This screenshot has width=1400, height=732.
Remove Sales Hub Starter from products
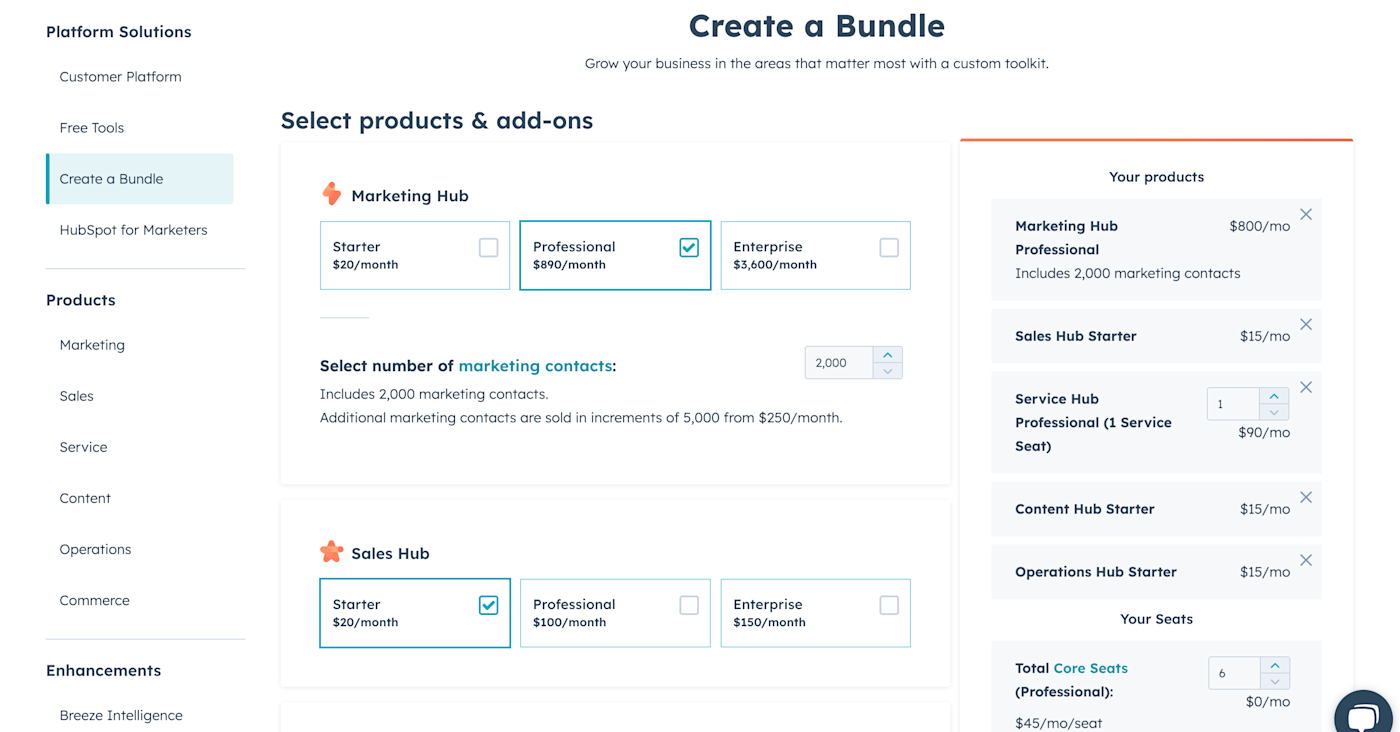coord(1306,325)
